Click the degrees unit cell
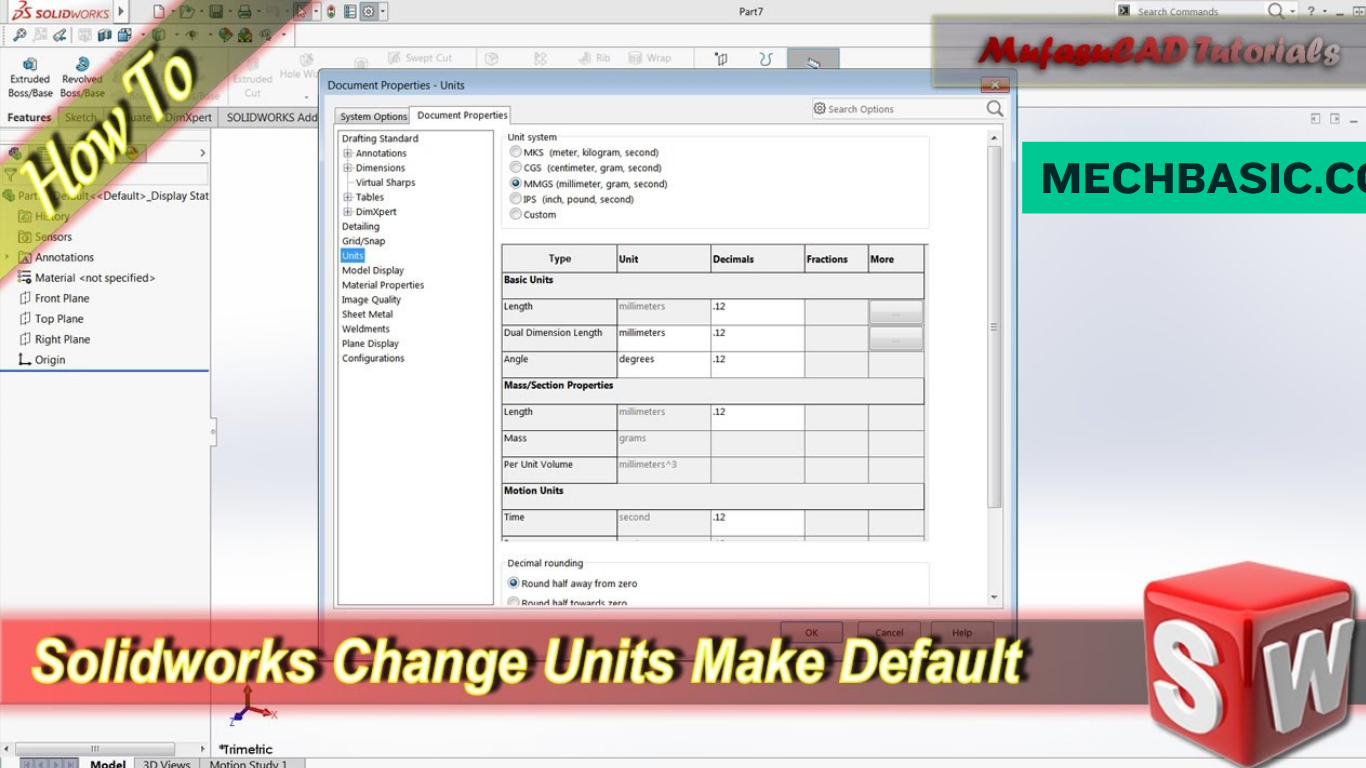The width and height of the screenshot is (1366, 768). (663, 364)
